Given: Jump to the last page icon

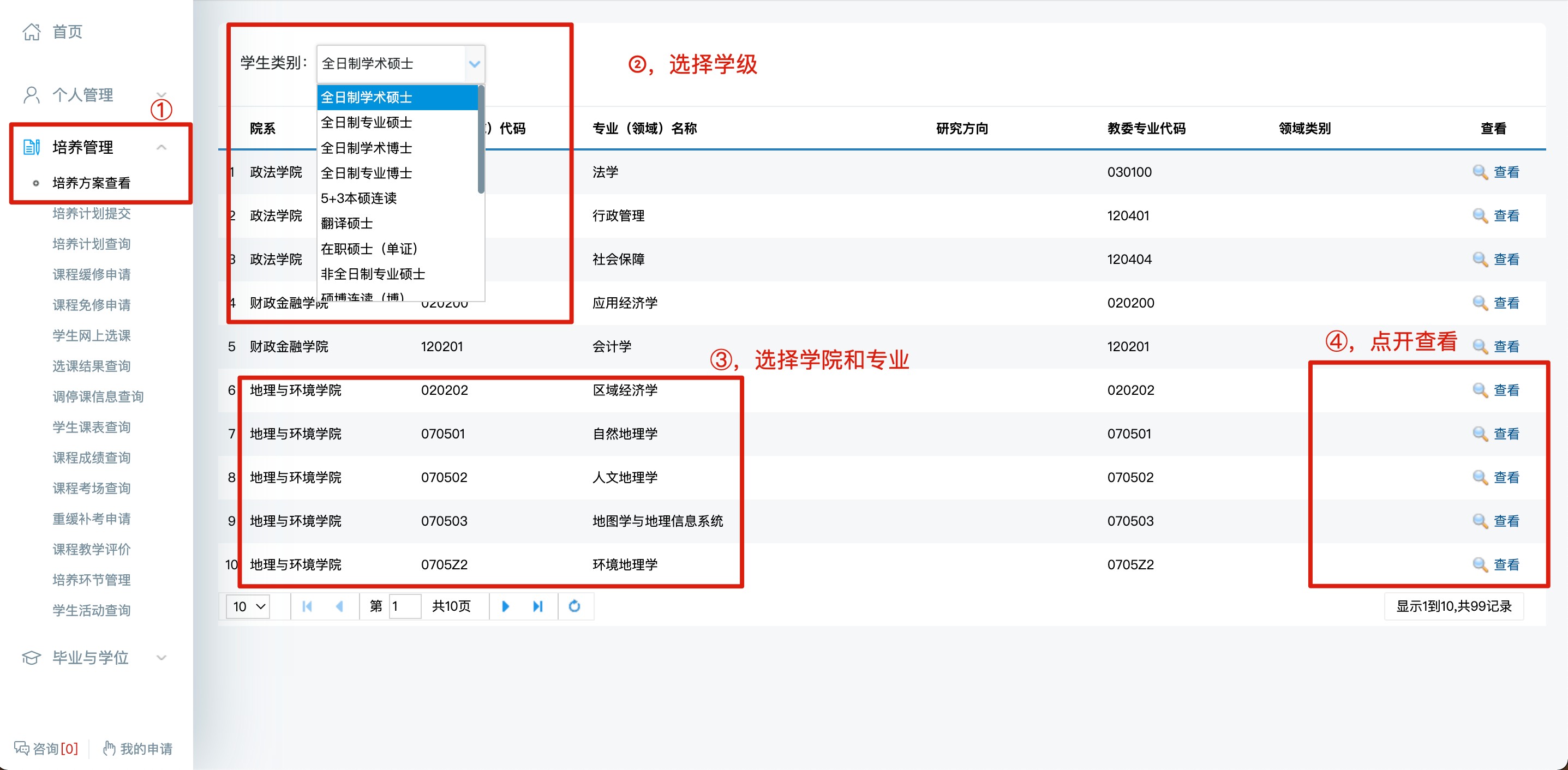Looking at the screenshot, I should point(537,606).
